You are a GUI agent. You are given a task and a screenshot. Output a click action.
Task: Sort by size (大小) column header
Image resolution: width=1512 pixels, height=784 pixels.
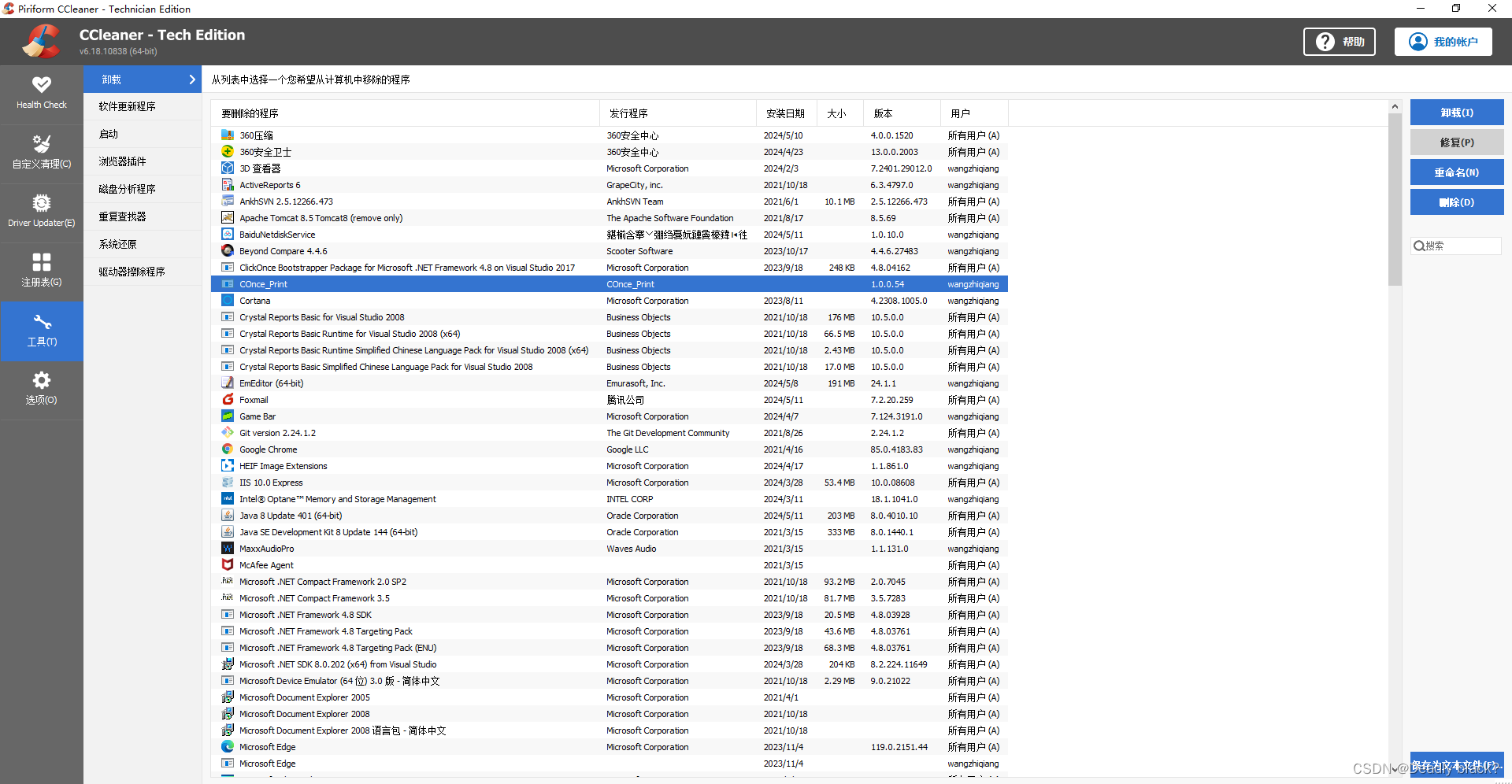click(840, 113)
